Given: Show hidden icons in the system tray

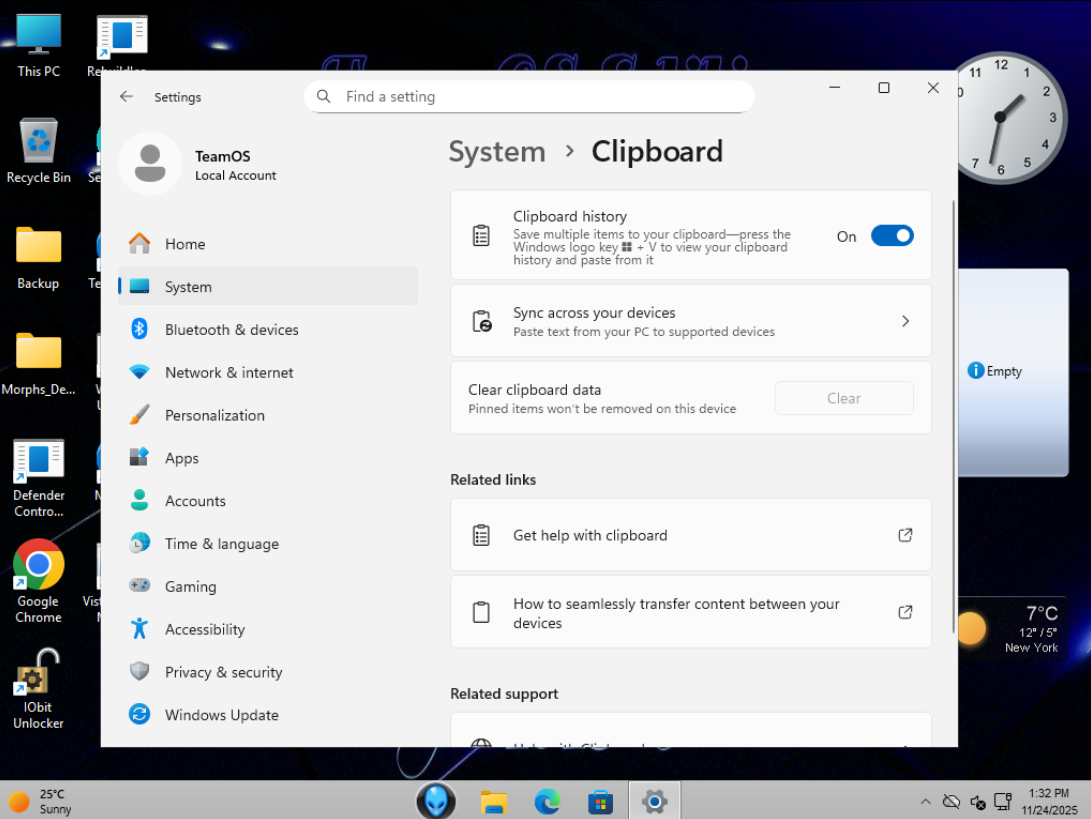Looking at the screenshot, I should (925, 802).
